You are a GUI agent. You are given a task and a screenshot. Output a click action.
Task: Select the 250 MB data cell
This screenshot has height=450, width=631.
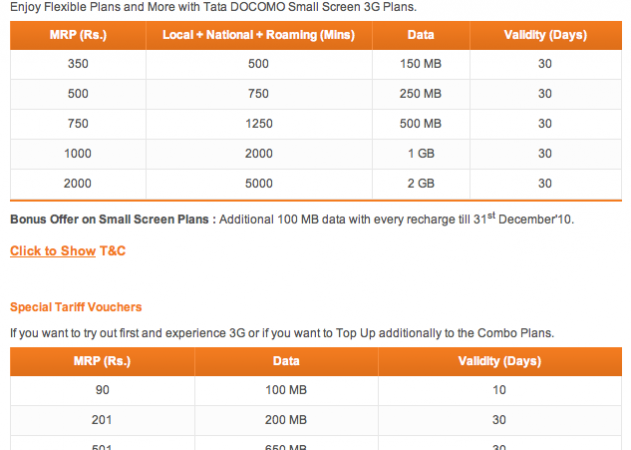(x=421, y=94)
